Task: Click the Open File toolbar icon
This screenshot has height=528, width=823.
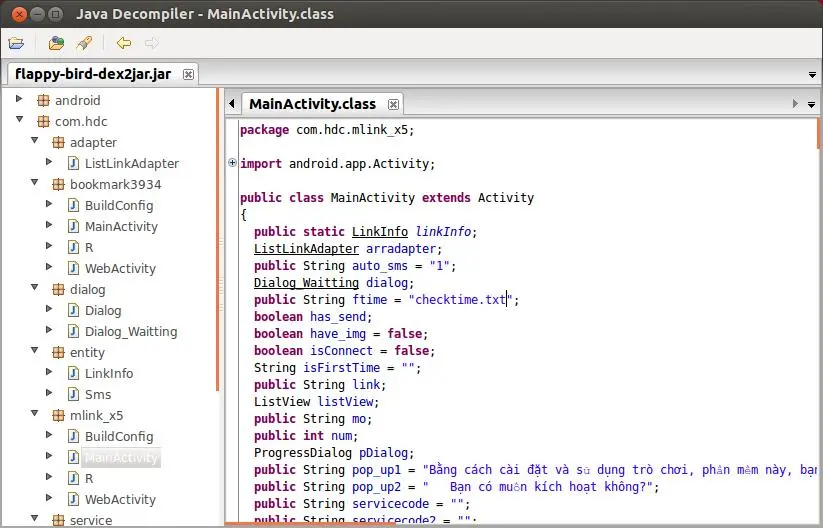Action: coord(16,43)
